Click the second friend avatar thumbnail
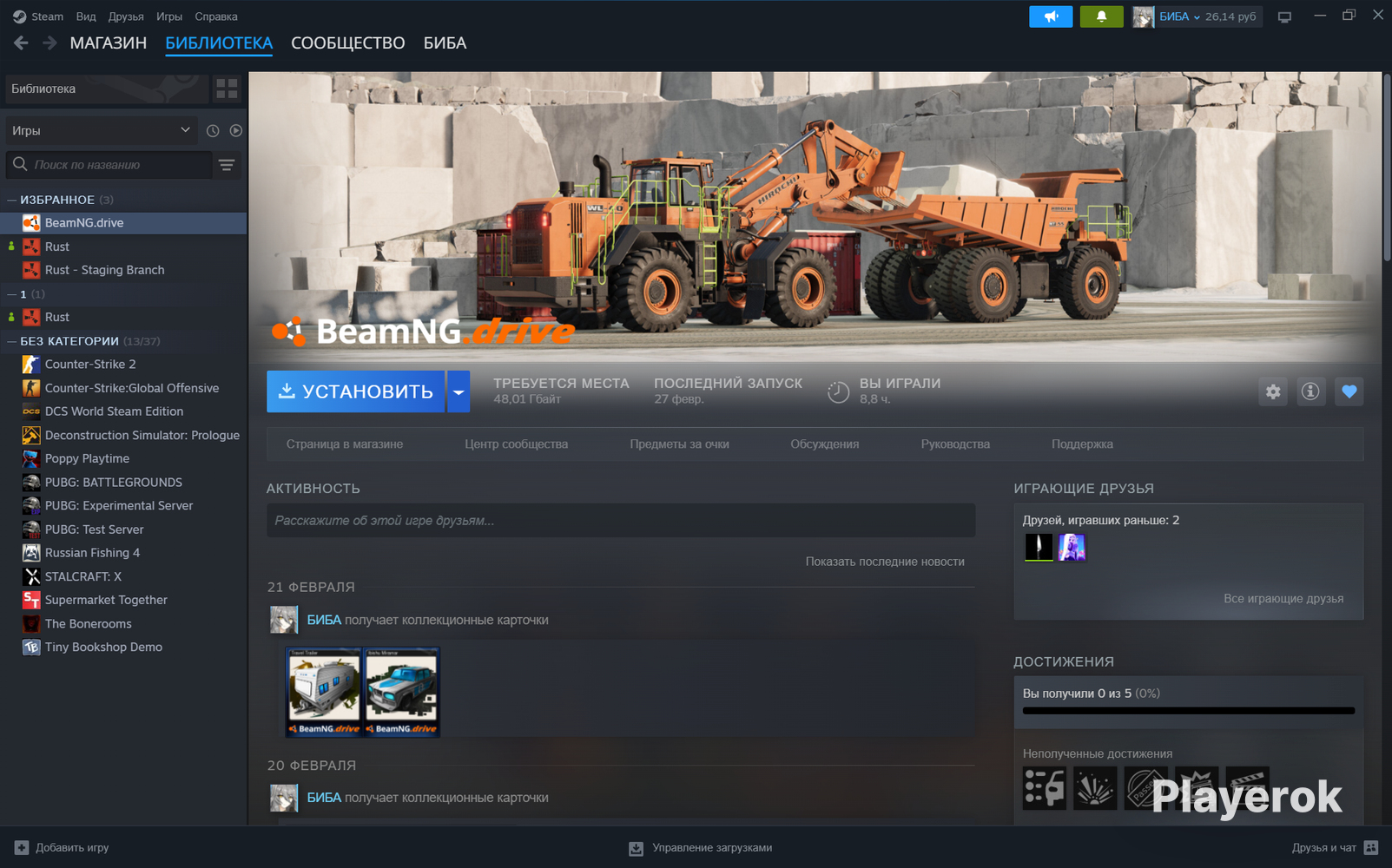The width and height of the screenshot is (1392, 868). click(1072, 547)
